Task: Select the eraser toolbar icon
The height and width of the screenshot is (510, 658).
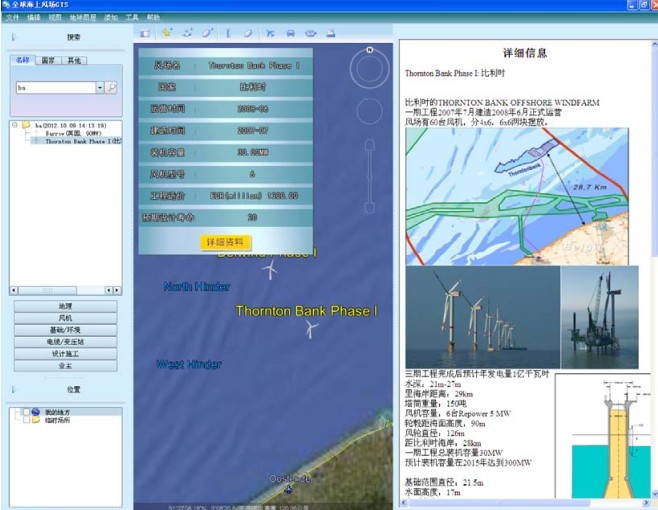Action: click(x=248, y=33)
